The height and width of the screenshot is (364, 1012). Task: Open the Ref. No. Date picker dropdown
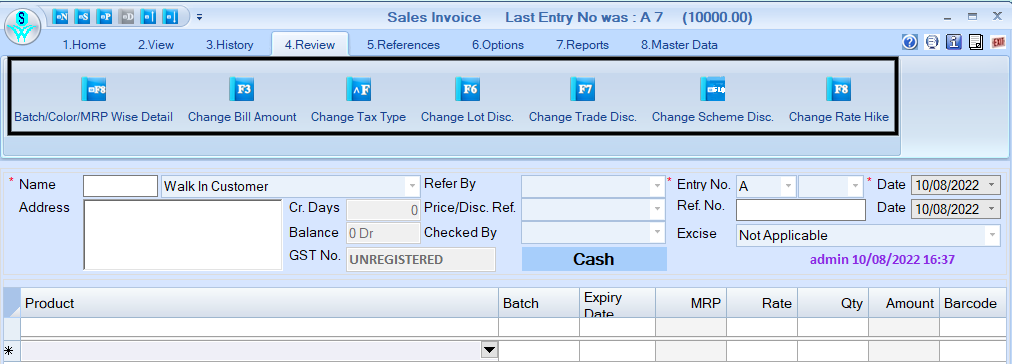click(993, 209)
